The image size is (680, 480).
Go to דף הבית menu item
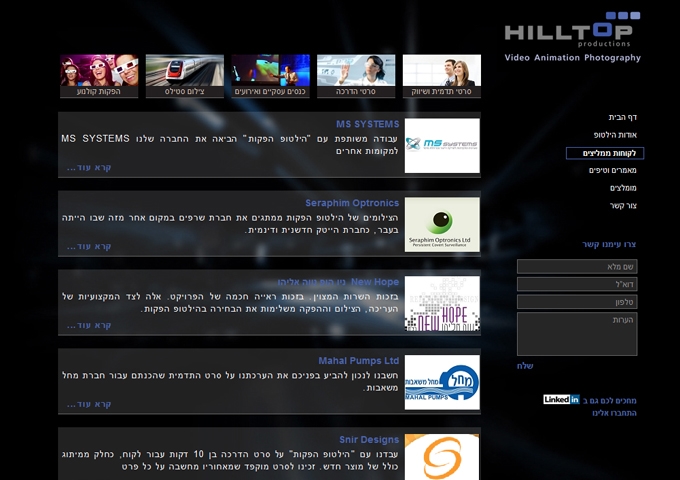click(622, 117)
